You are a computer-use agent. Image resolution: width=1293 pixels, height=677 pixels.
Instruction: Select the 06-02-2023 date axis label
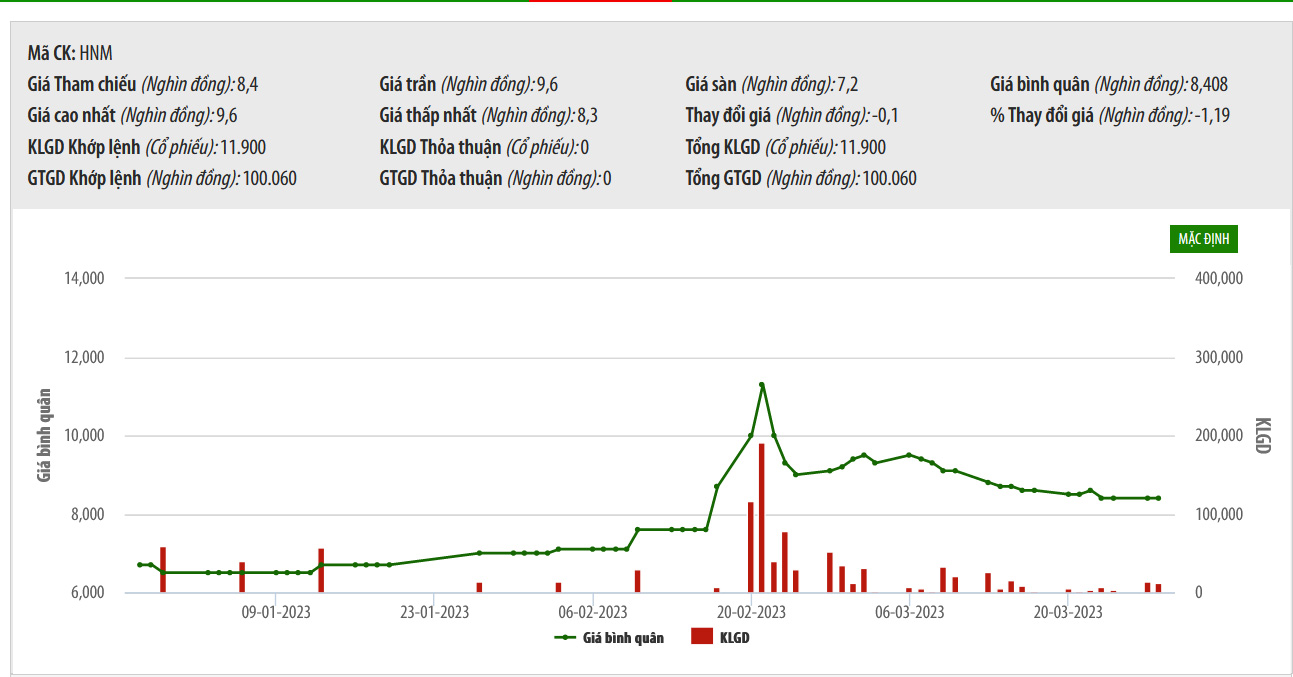pyautogui.click(x=593, y=612)
